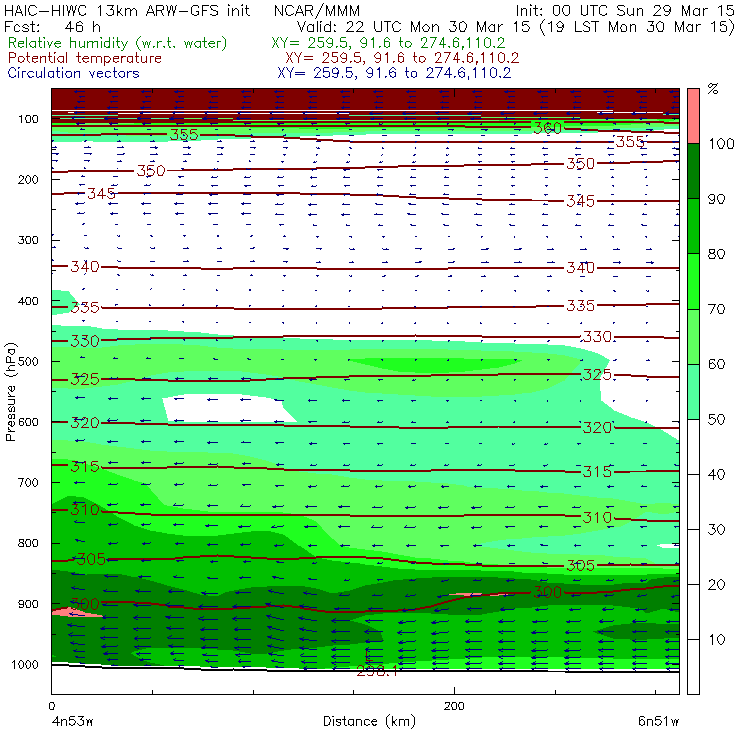Choose the bright green colorbar segment between 70 and 80
This screenshot has width=740, height=740.
pyautogui.click(x=693, y=281)
